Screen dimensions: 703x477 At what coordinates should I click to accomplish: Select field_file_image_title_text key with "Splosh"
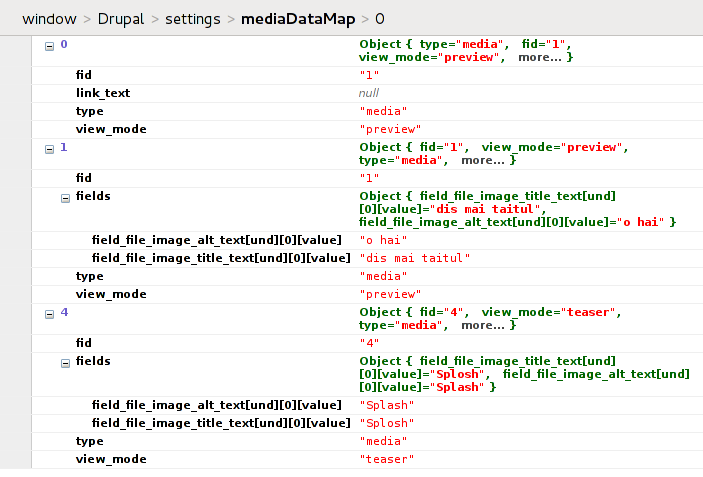221,423
